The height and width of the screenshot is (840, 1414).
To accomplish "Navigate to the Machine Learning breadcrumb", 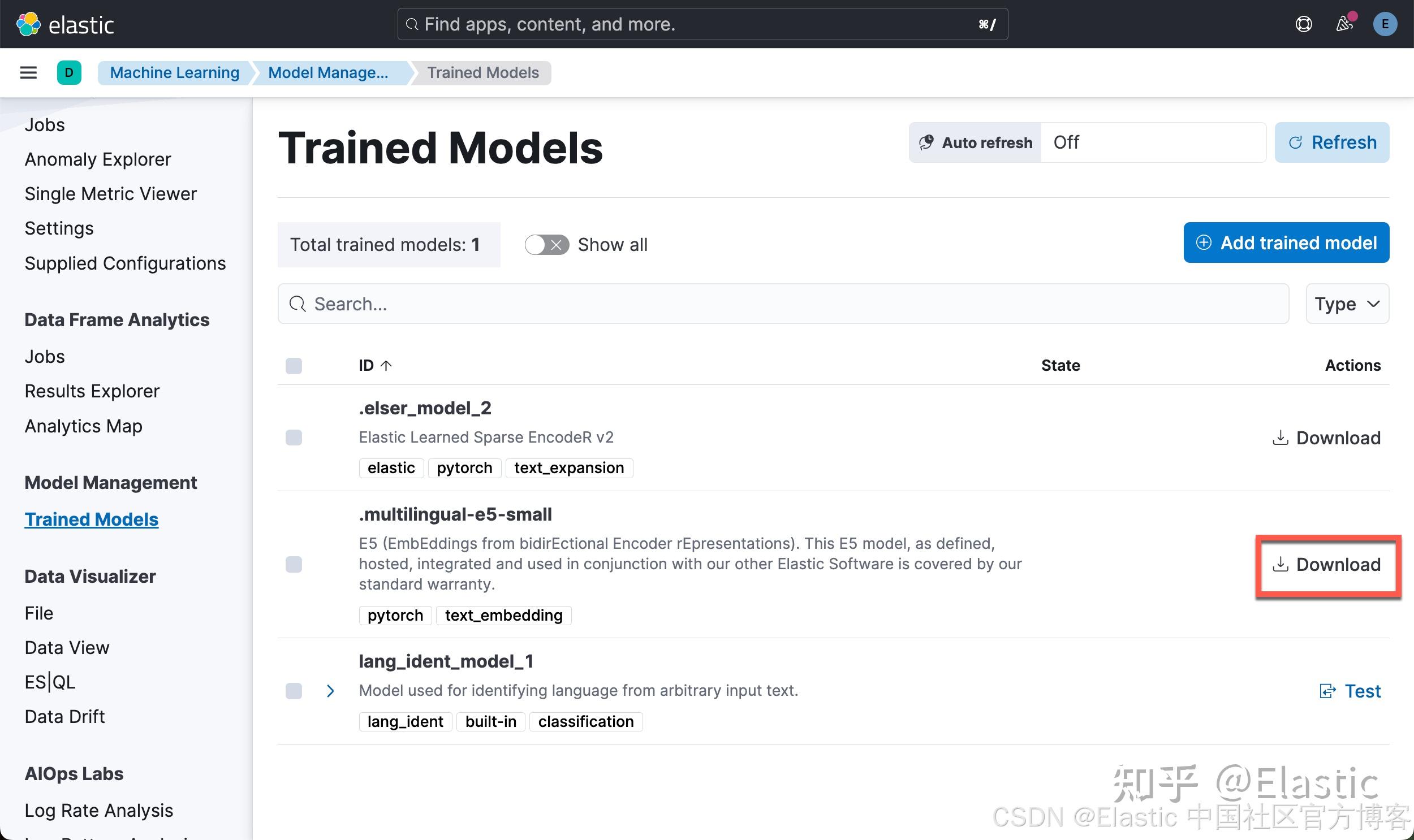I will (x=174, y=72).
